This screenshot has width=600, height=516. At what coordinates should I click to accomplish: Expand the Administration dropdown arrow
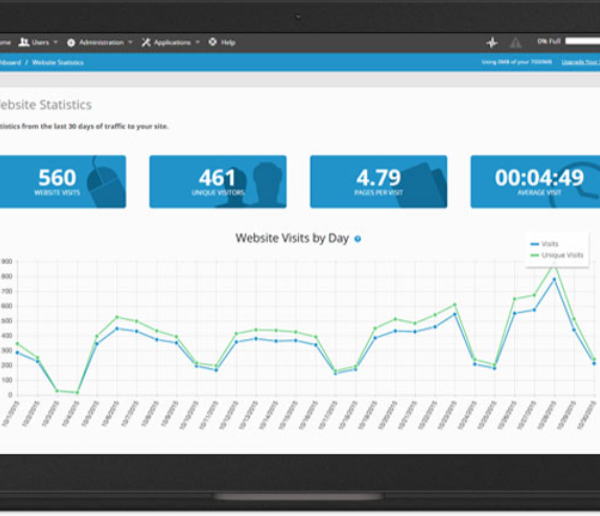pyautogui.click(x=130, y=42)
